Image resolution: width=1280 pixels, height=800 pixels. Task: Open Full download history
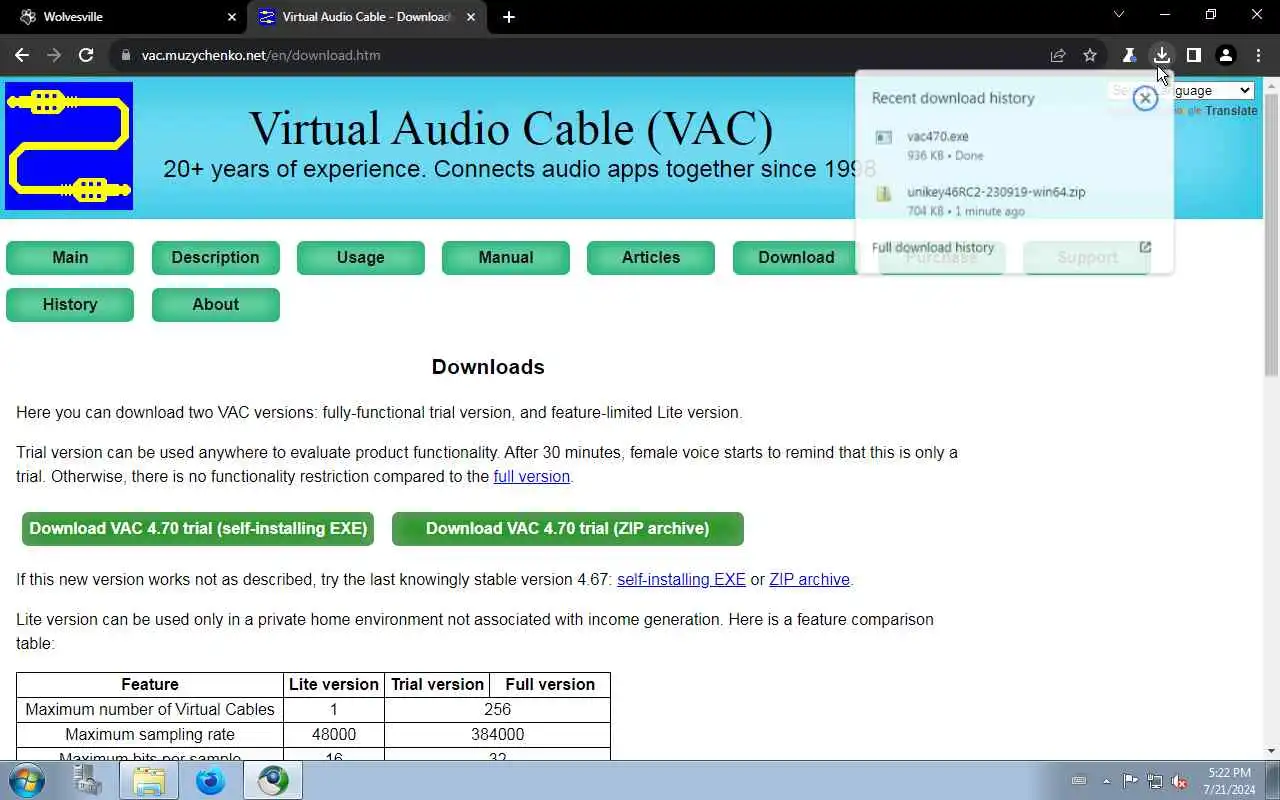[x=933, y=247]
